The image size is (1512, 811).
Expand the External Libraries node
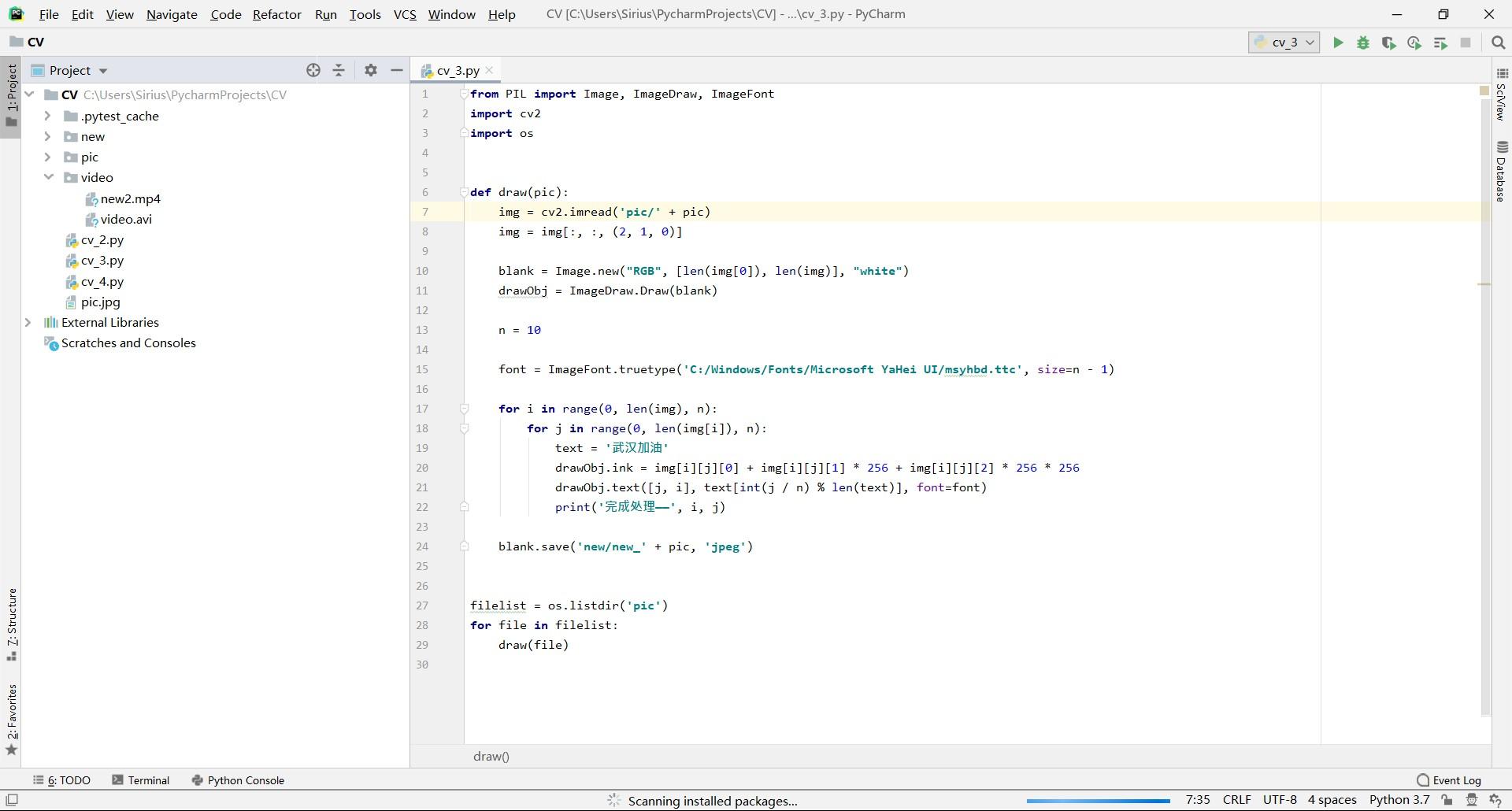pyautogui.click(x=28, y=322)
